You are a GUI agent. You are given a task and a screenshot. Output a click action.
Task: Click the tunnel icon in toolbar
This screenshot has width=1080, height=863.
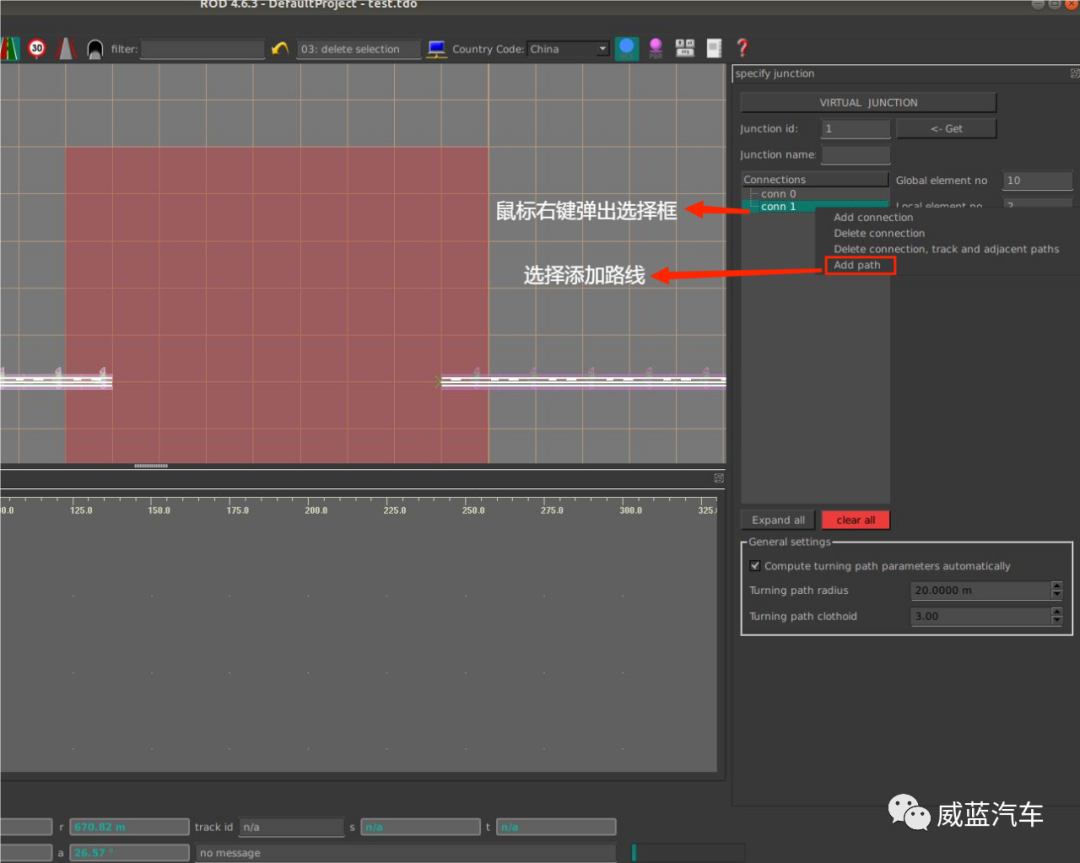point(94,49)
